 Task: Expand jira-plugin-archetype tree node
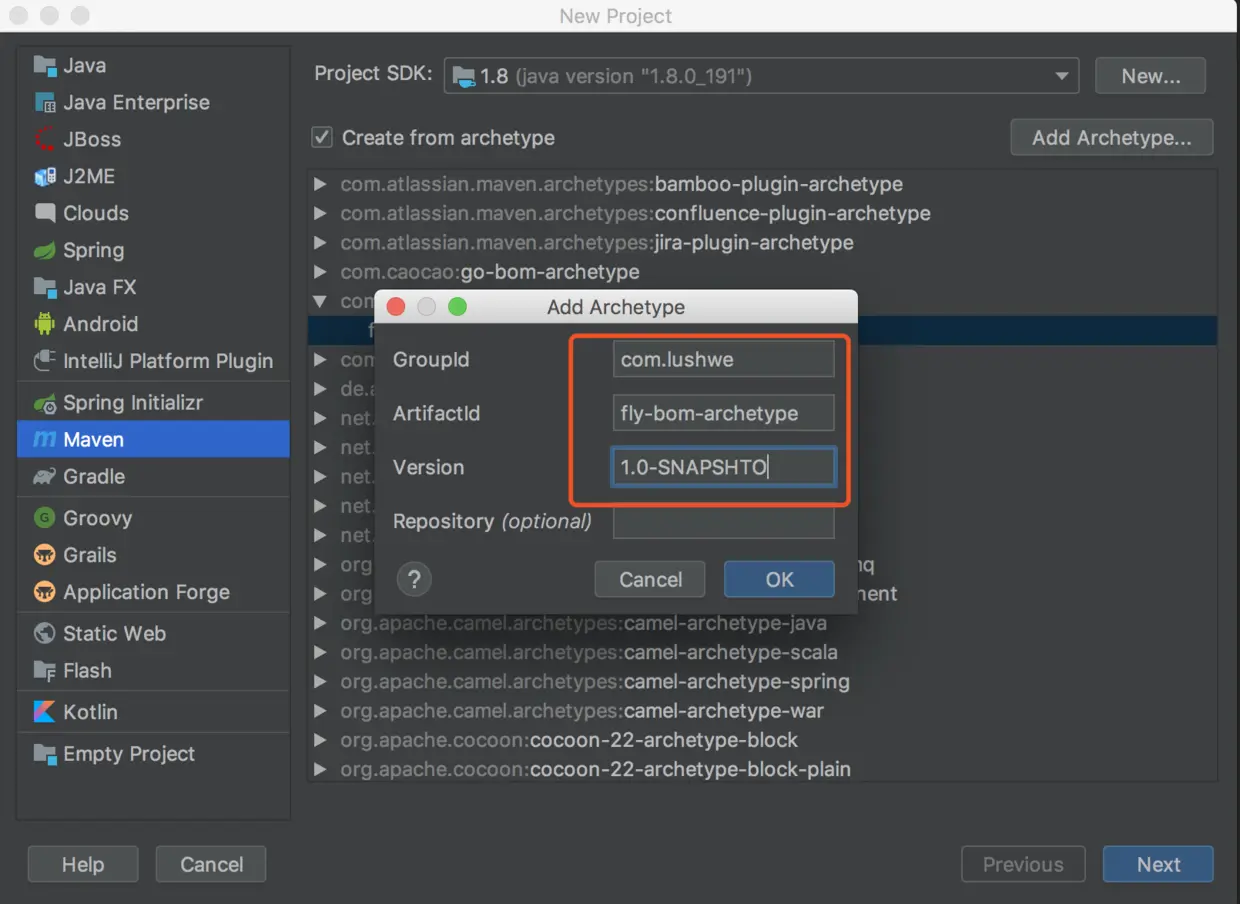click(320, 242)
